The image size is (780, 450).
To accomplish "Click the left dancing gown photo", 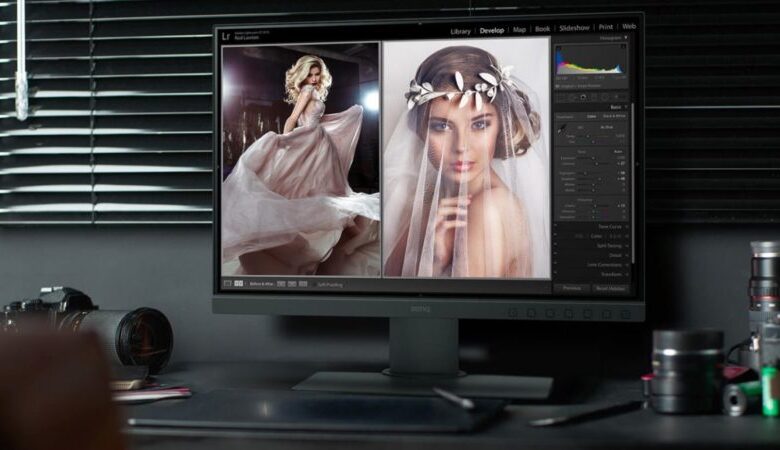I will tap(300, 160).
